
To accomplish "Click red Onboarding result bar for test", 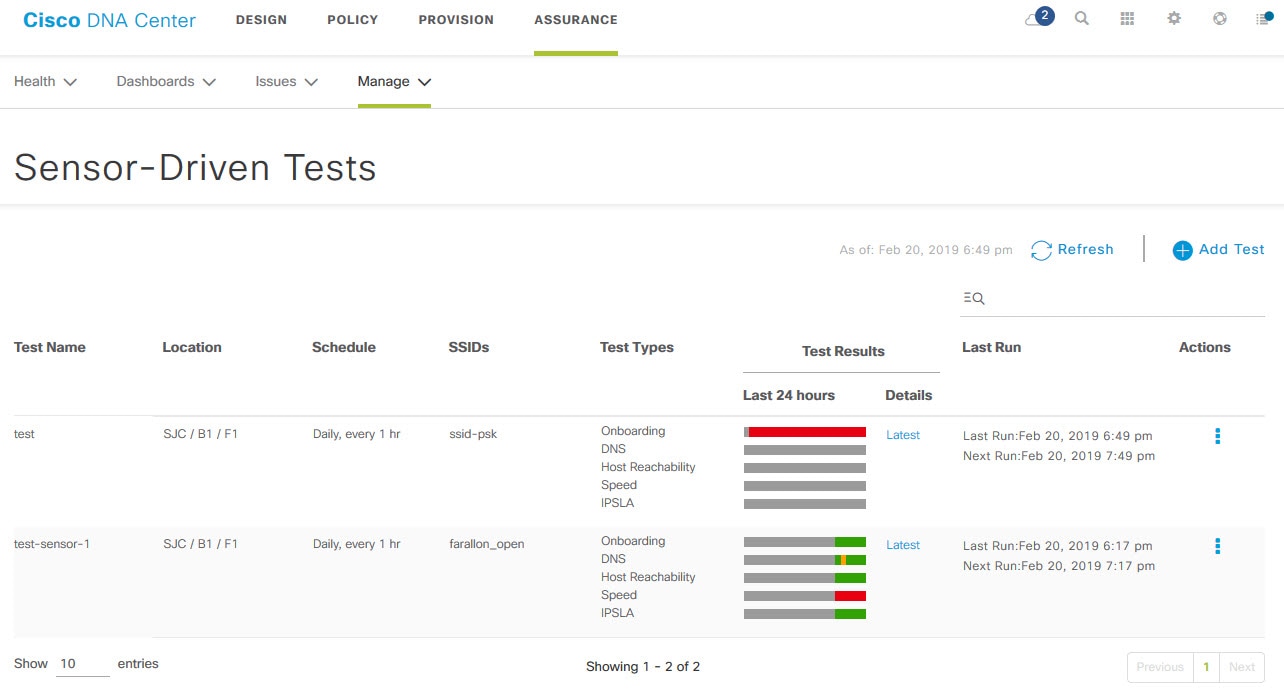I will pyautogui.click(x=807, y=432).
